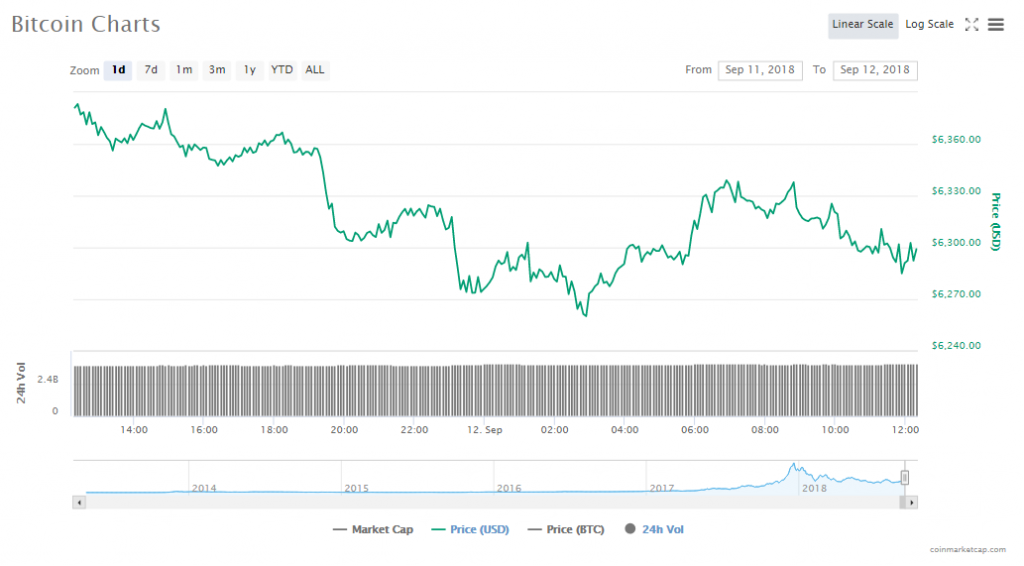Grab the navigator range handle near 2018
The width and height of the screenshot is (1024, 566).
tap(904, 478)
